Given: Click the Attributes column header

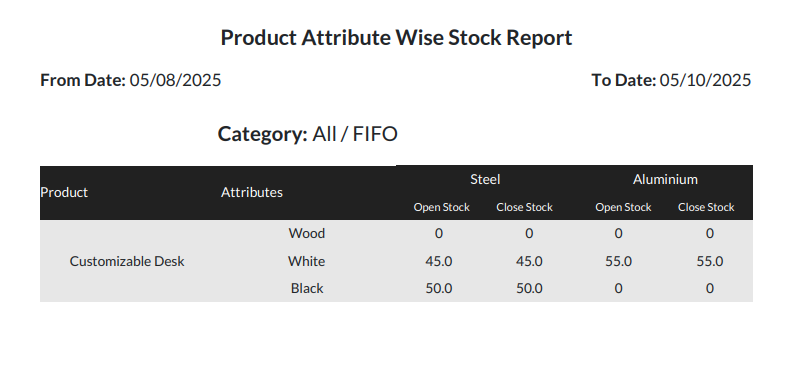Looking at the screenshot, I should tap(251, 192).
